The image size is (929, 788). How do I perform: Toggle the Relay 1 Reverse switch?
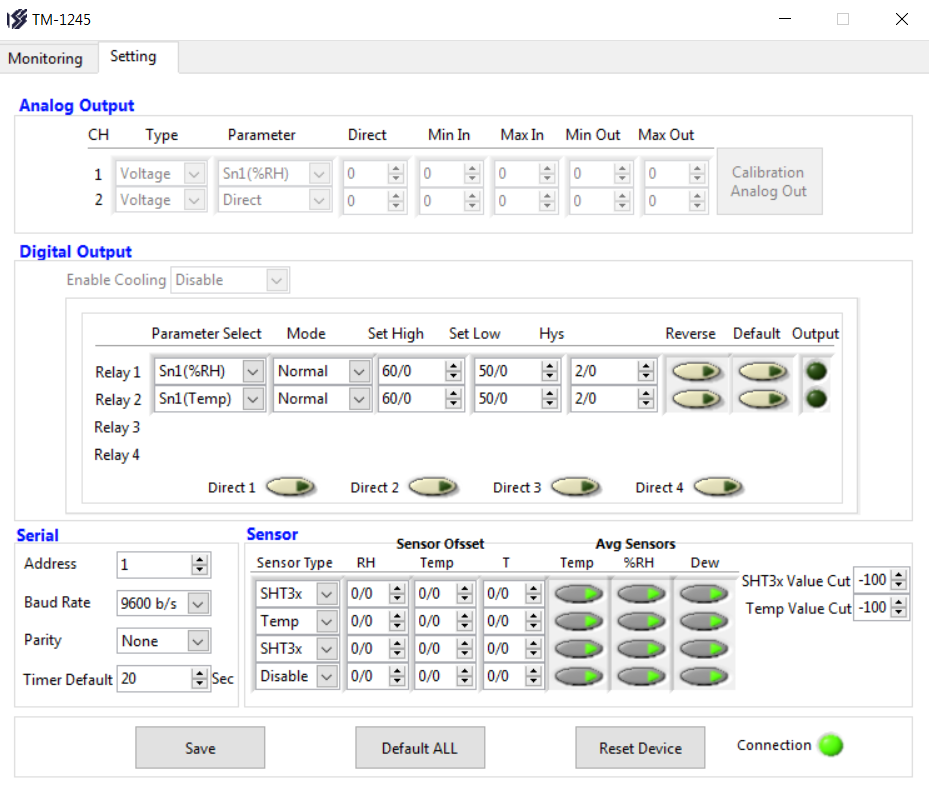[x=696, y=371]
